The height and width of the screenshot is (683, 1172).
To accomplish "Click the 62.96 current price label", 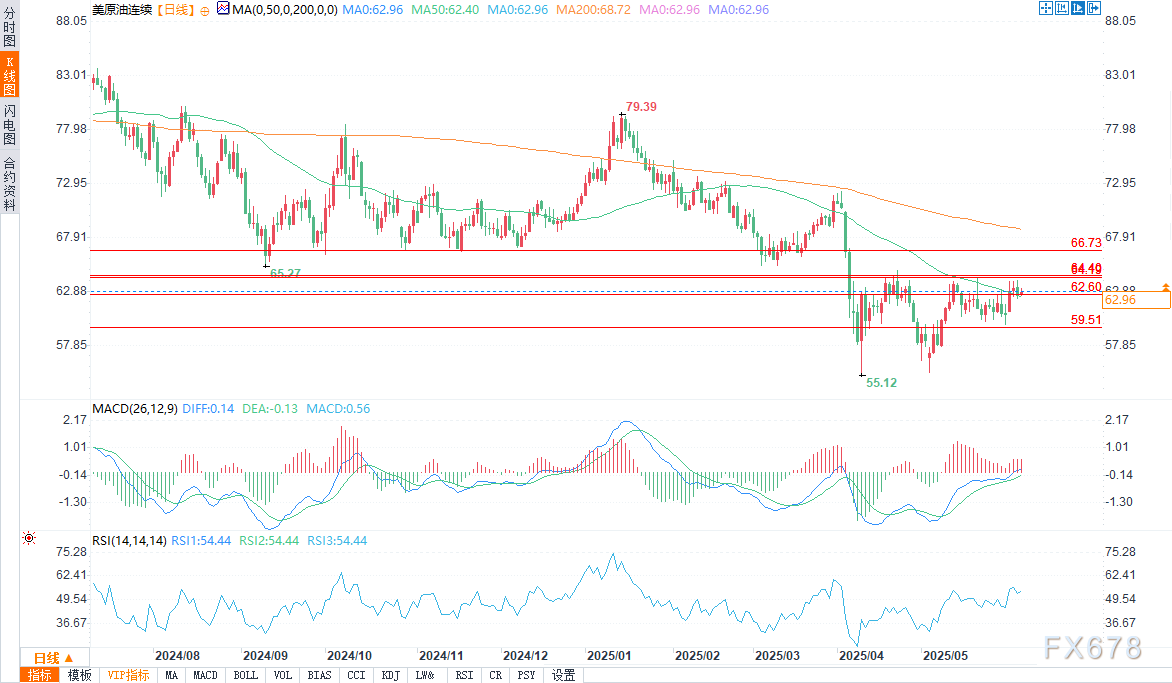I will point(1136,299).
